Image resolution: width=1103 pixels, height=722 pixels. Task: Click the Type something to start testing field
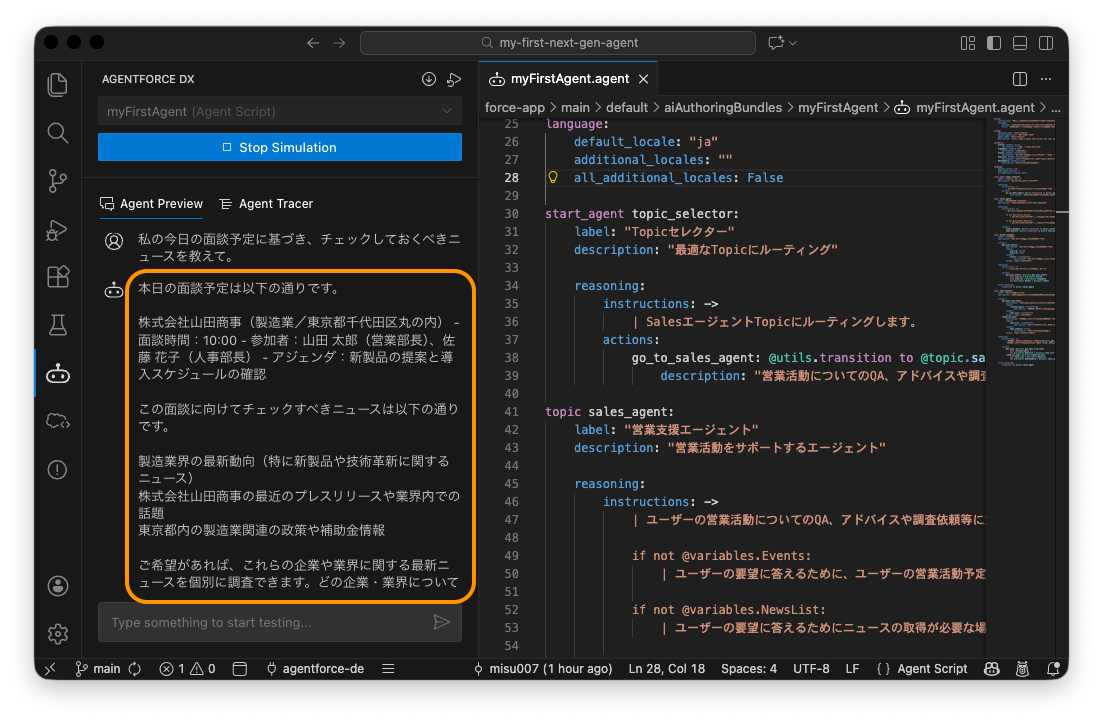280,622
